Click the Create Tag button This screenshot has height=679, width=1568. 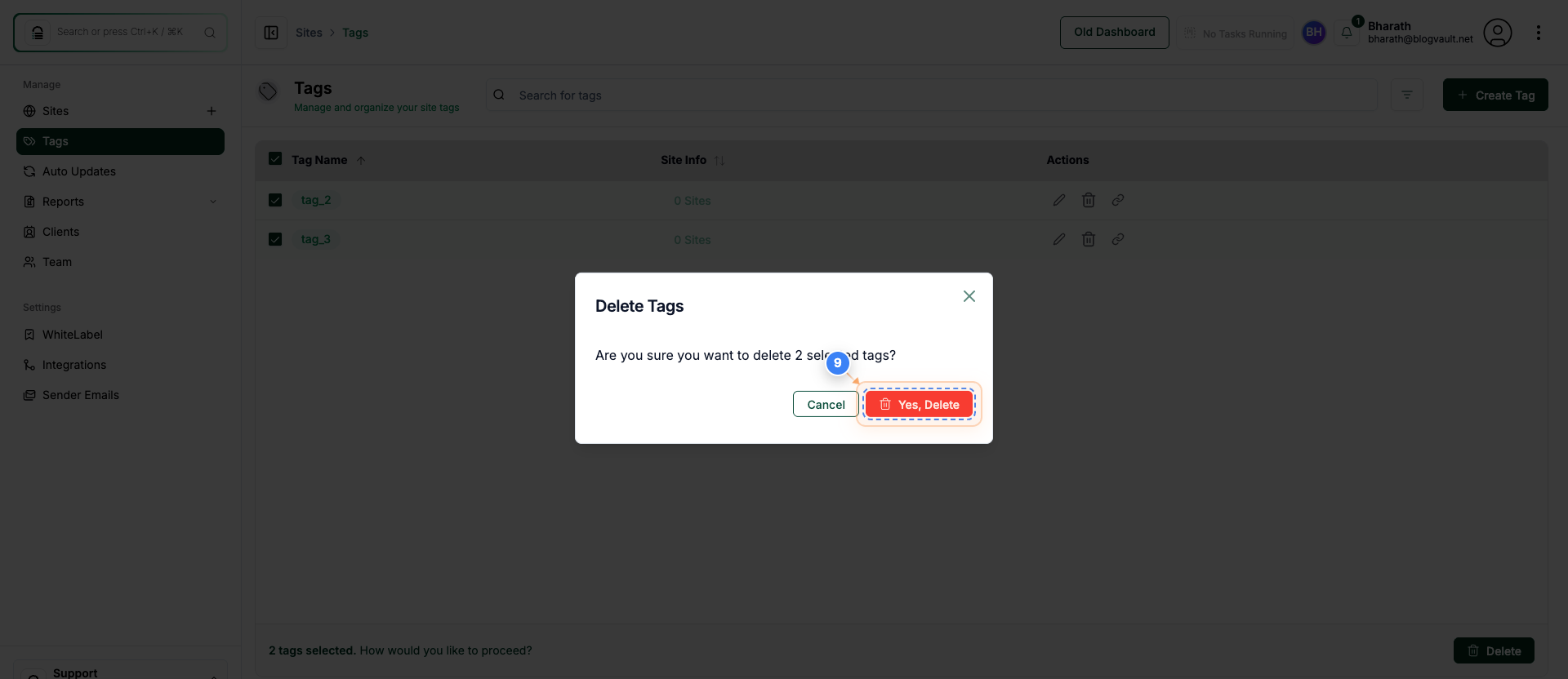(1495, 95)
